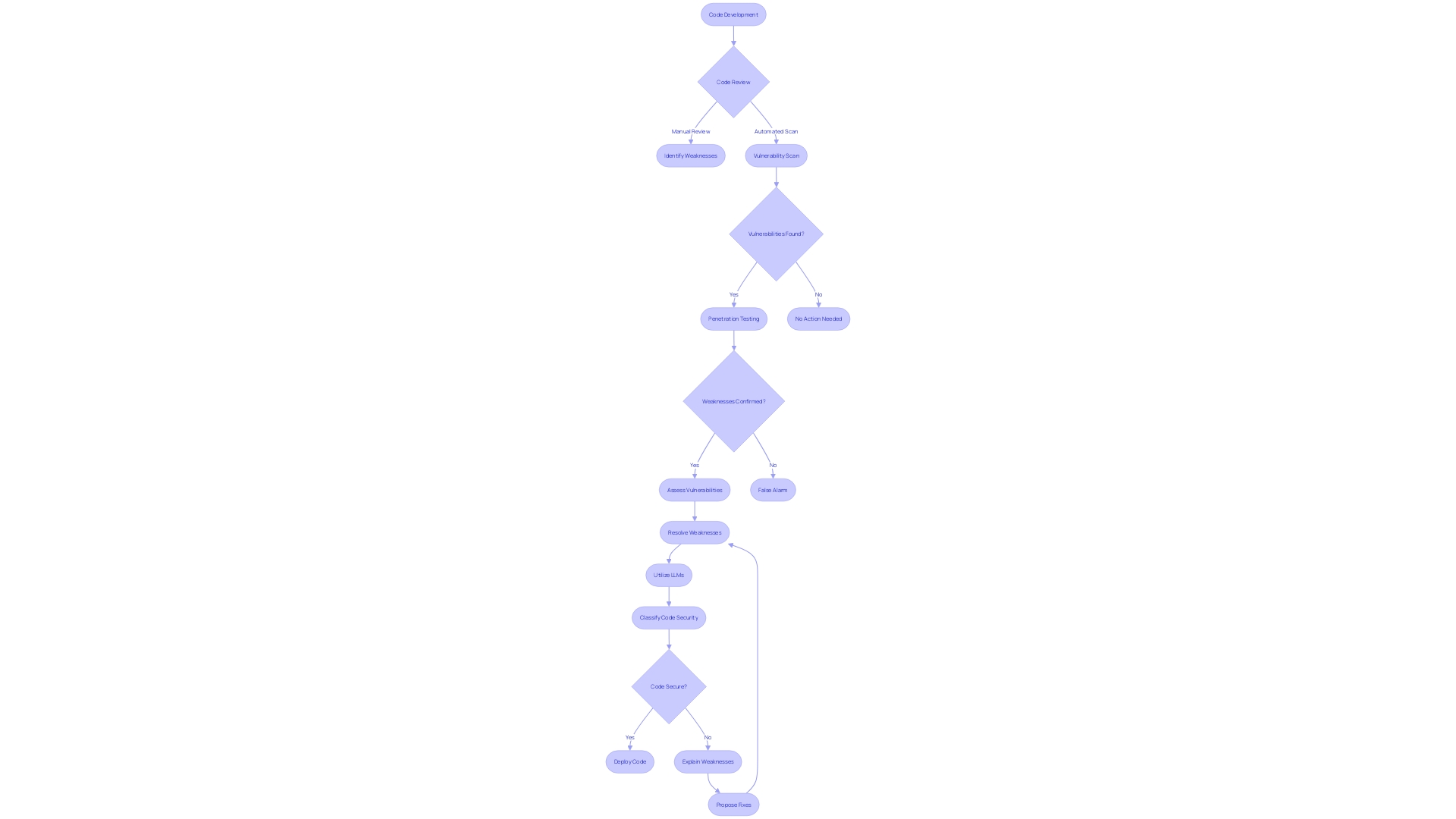
Task: Click the Deploy Code terminal node
Action: [629, 761]
